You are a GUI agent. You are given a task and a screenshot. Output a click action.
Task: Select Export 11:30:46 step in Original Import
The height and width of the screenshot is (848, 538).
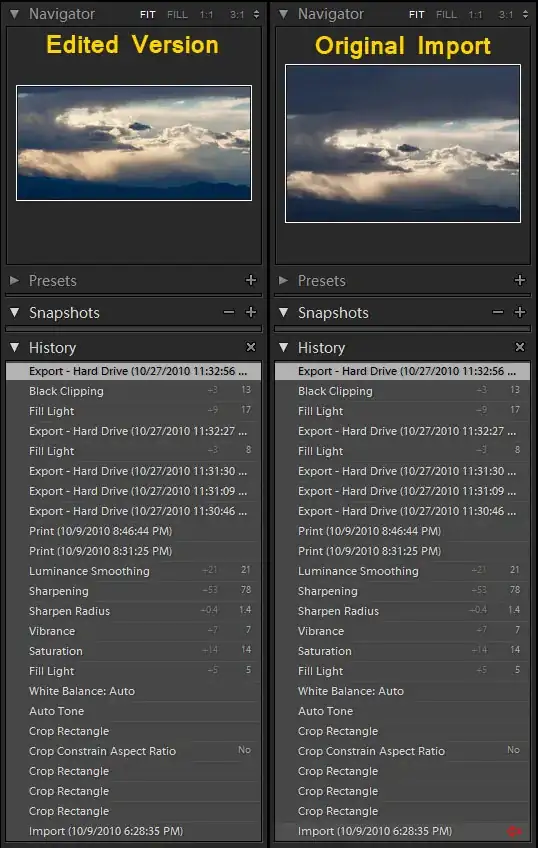(x=402, y=511)
